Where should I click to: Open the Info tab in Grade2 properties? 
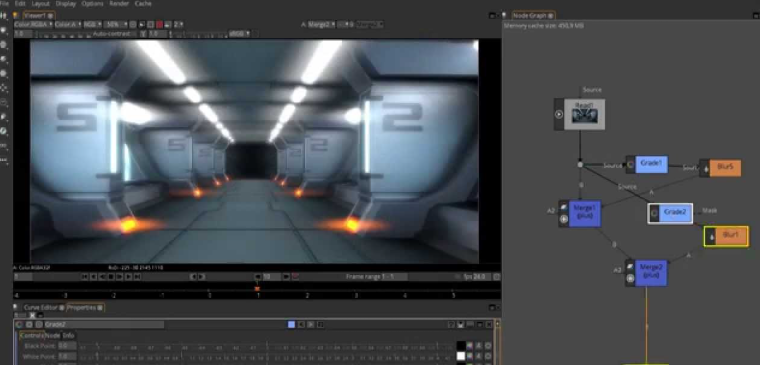[68, 335]
